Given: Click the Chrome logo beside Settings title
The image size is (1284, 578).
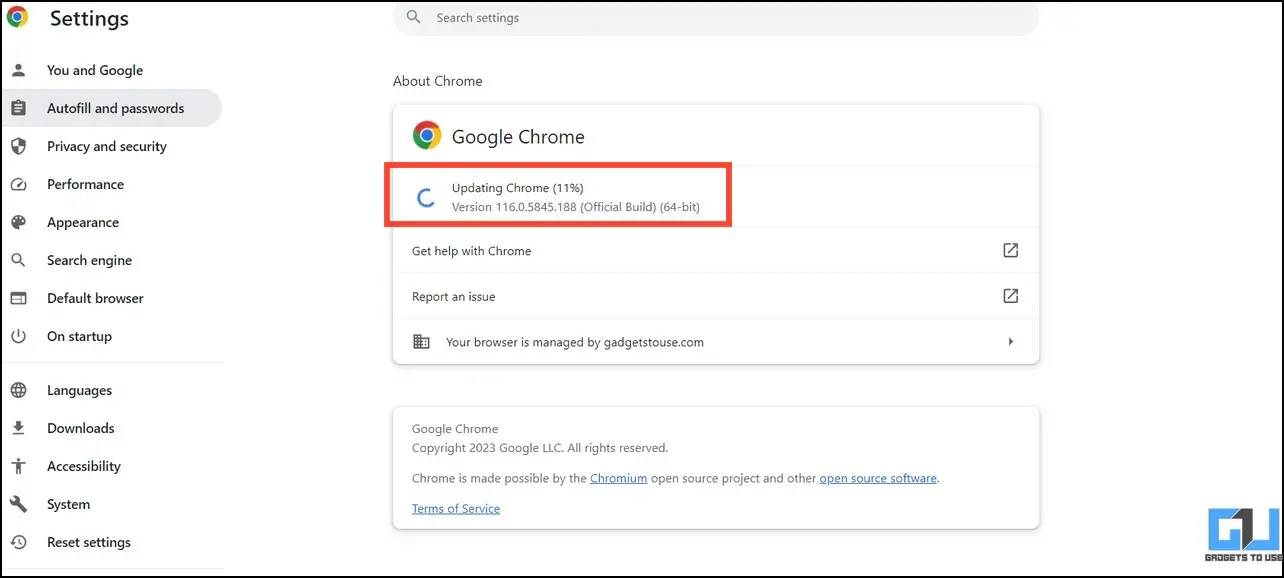Looking at the screenshot, I should (x=17, y=17).
